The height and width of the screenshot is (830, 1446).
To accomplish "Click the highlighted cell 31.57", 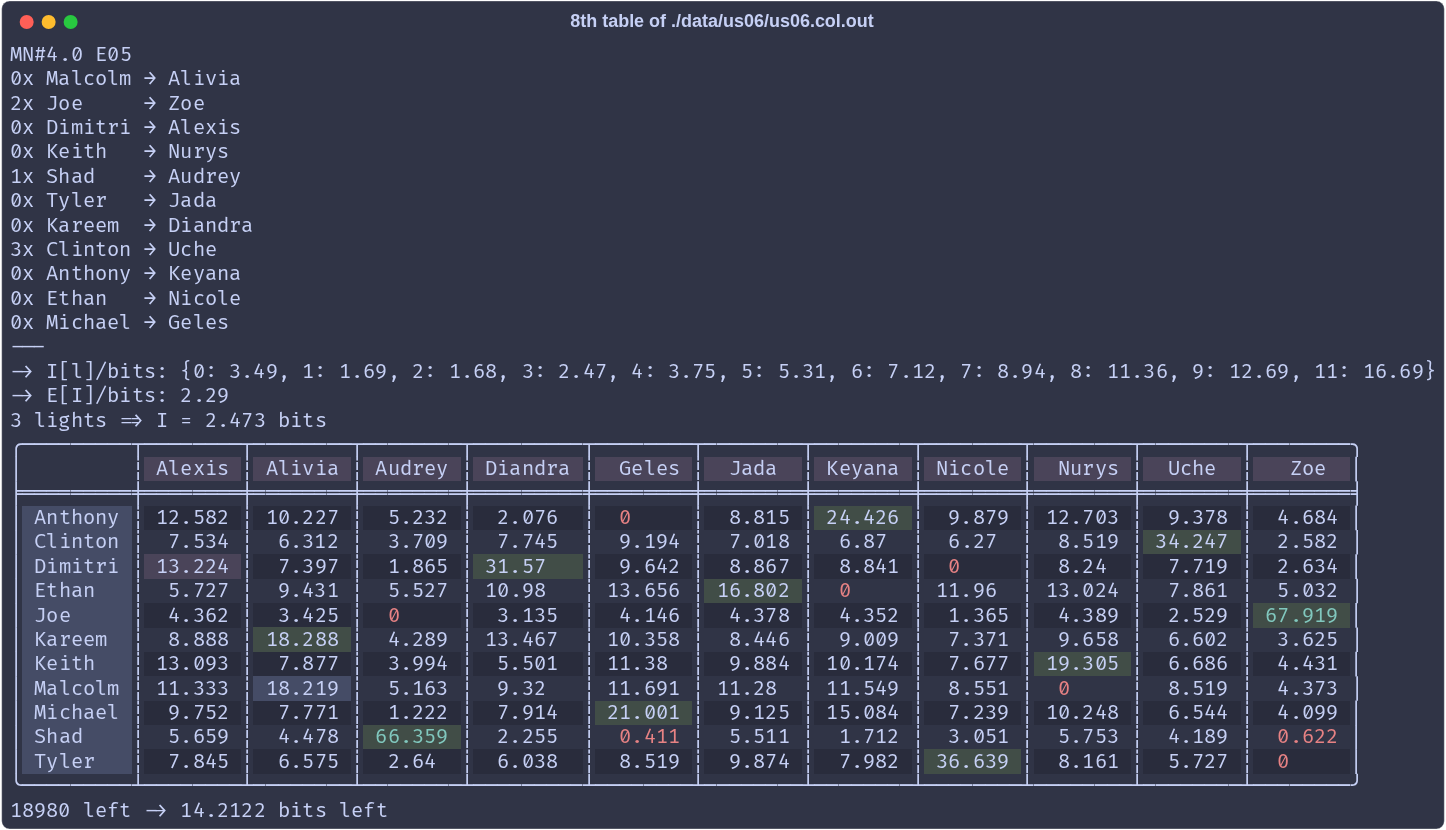I will (x=527, y=566).
